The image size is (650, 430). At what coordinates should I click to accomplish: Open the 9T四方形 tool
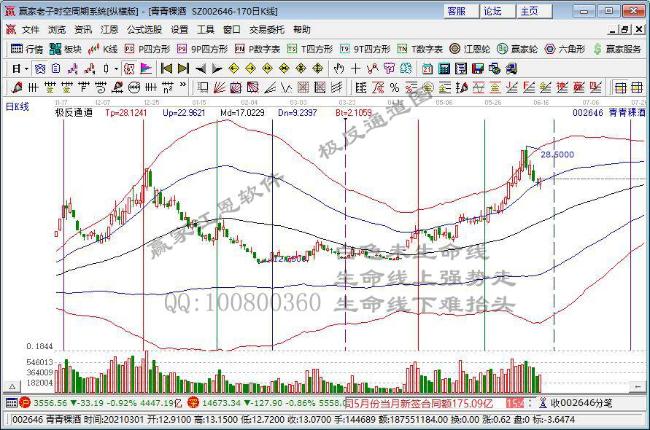365,49
